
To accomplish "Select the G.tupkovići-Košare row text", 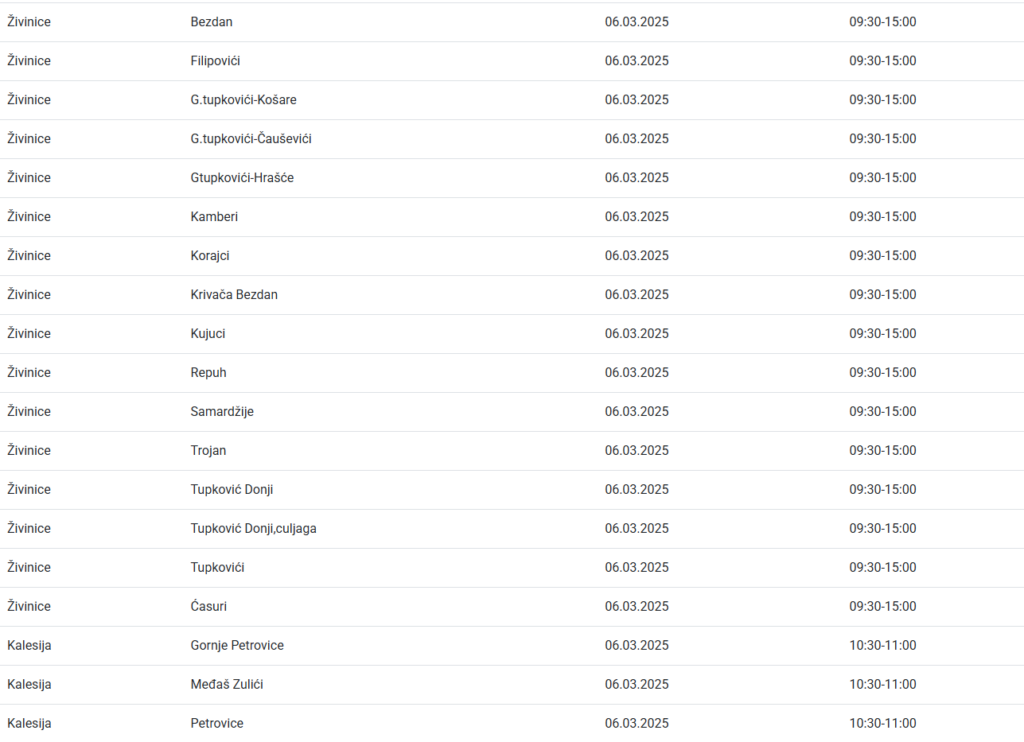I will 243,100.
